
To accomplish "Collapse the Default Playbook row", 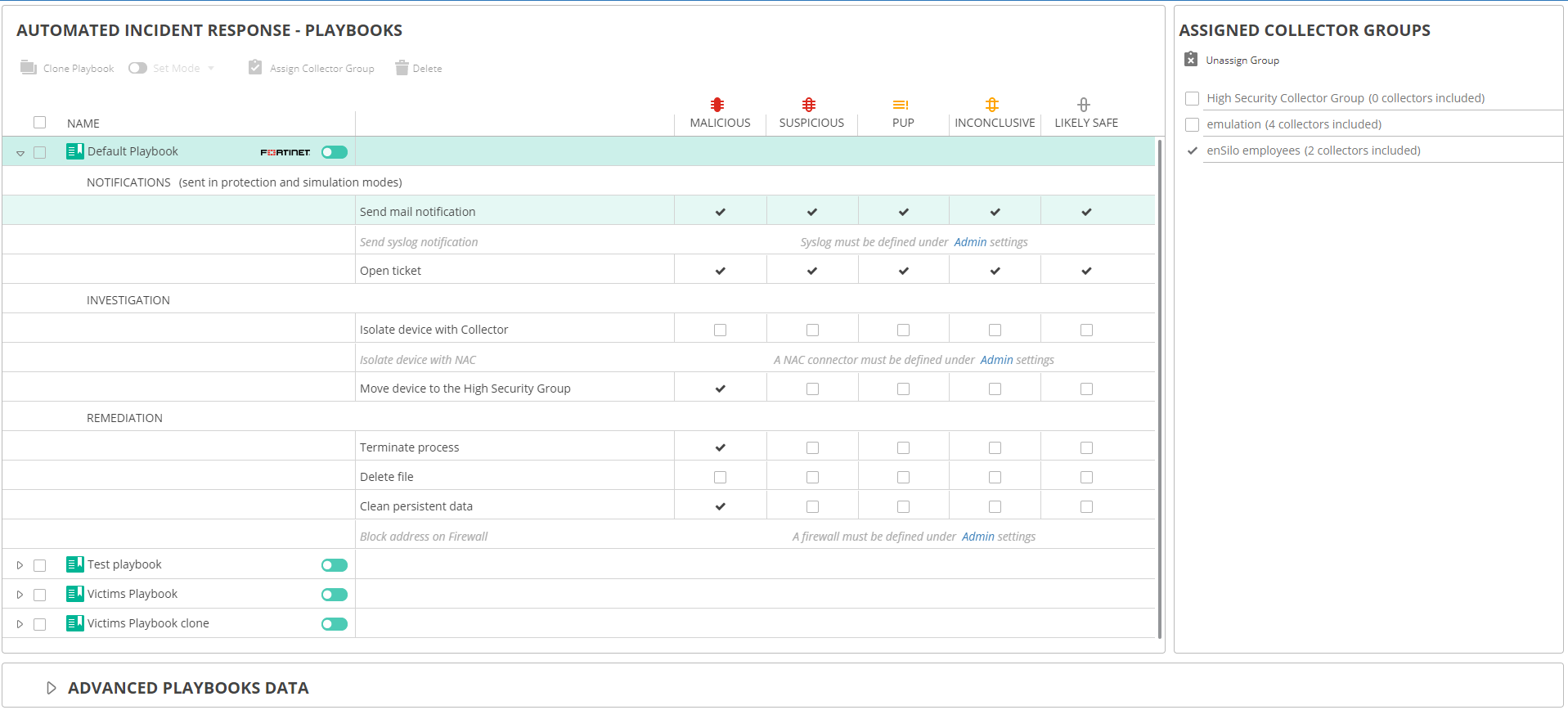I will (x=20, y=153).
